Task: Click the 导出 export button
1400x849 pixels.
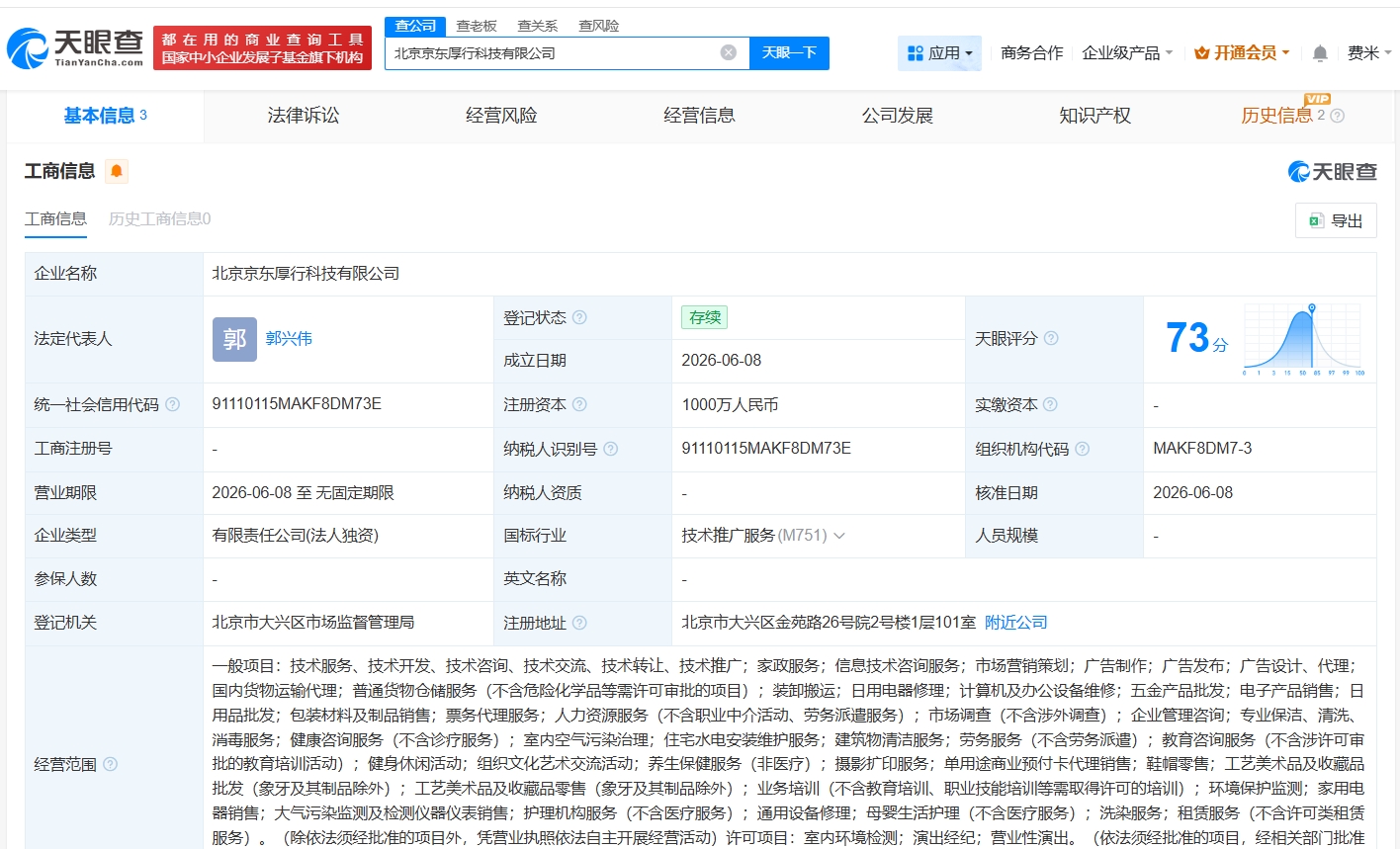Action: click(x=1336, y=220)
